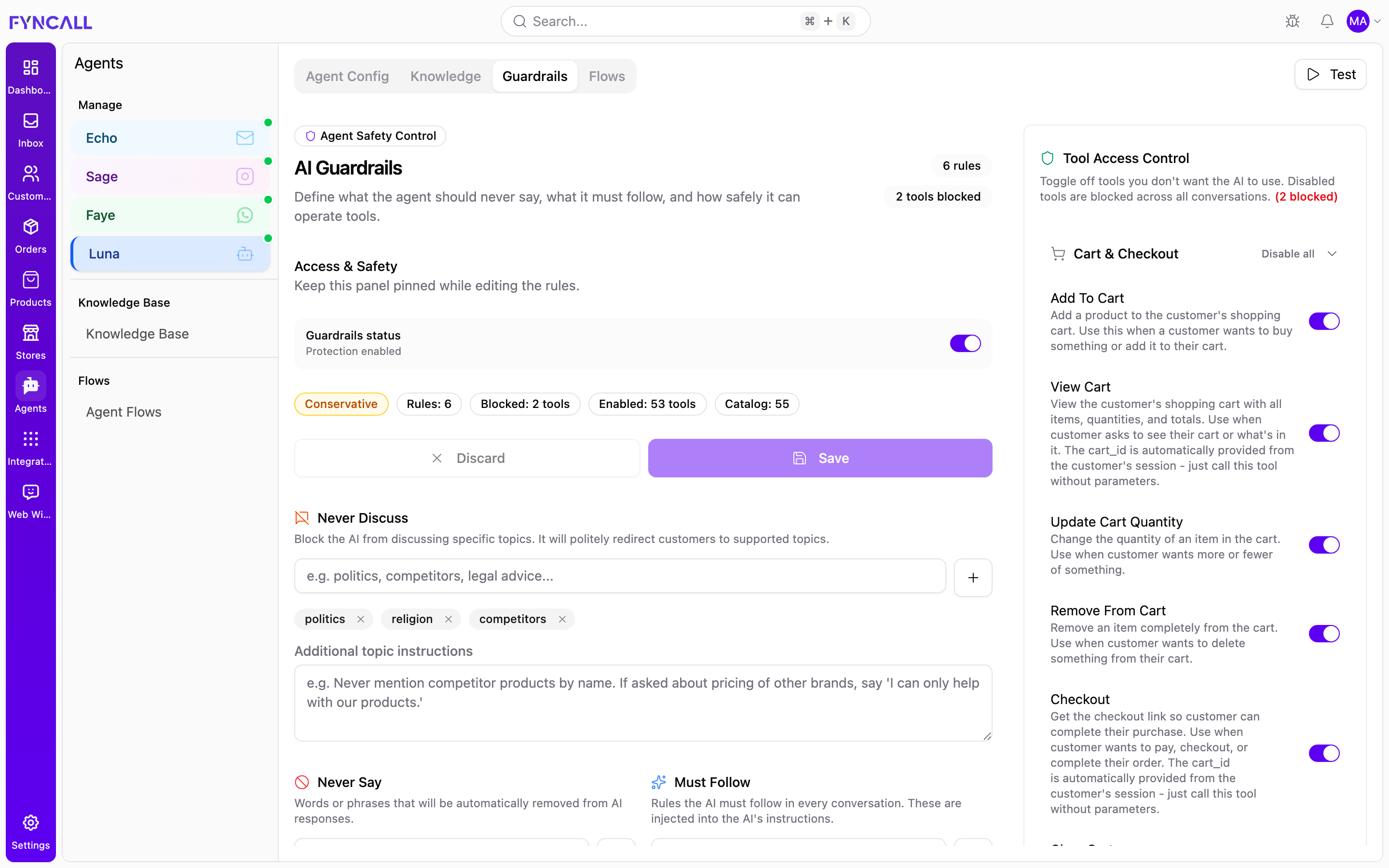This screenshot has width=1389, height=868.
Task: Toggle the Guardrails status switch
Action: pos(965,343)
